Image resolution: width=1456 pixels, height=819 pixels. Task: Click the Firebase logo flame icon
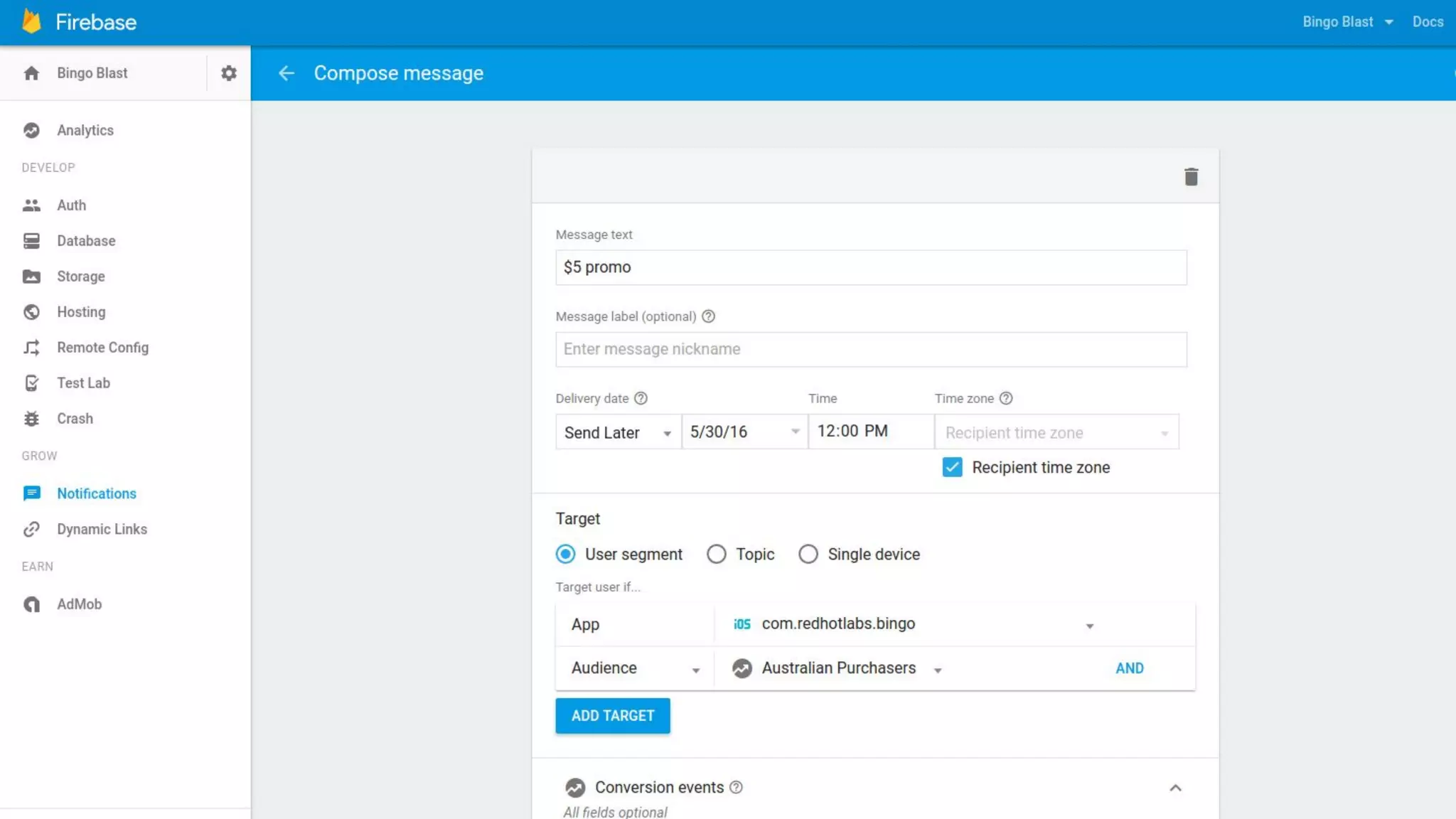coord(31,21)
